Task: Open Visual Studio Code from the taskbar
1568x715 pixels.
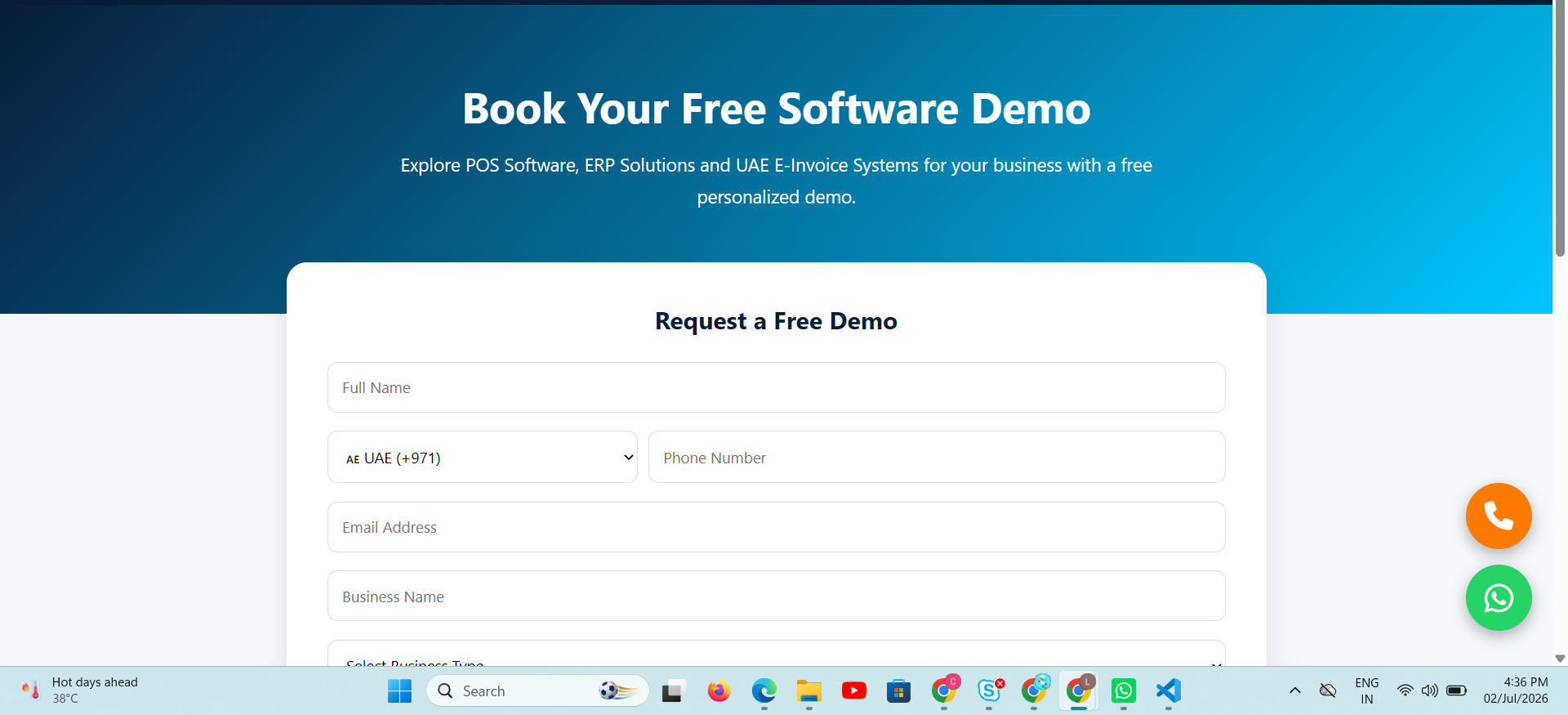Action: (1169, 691)
